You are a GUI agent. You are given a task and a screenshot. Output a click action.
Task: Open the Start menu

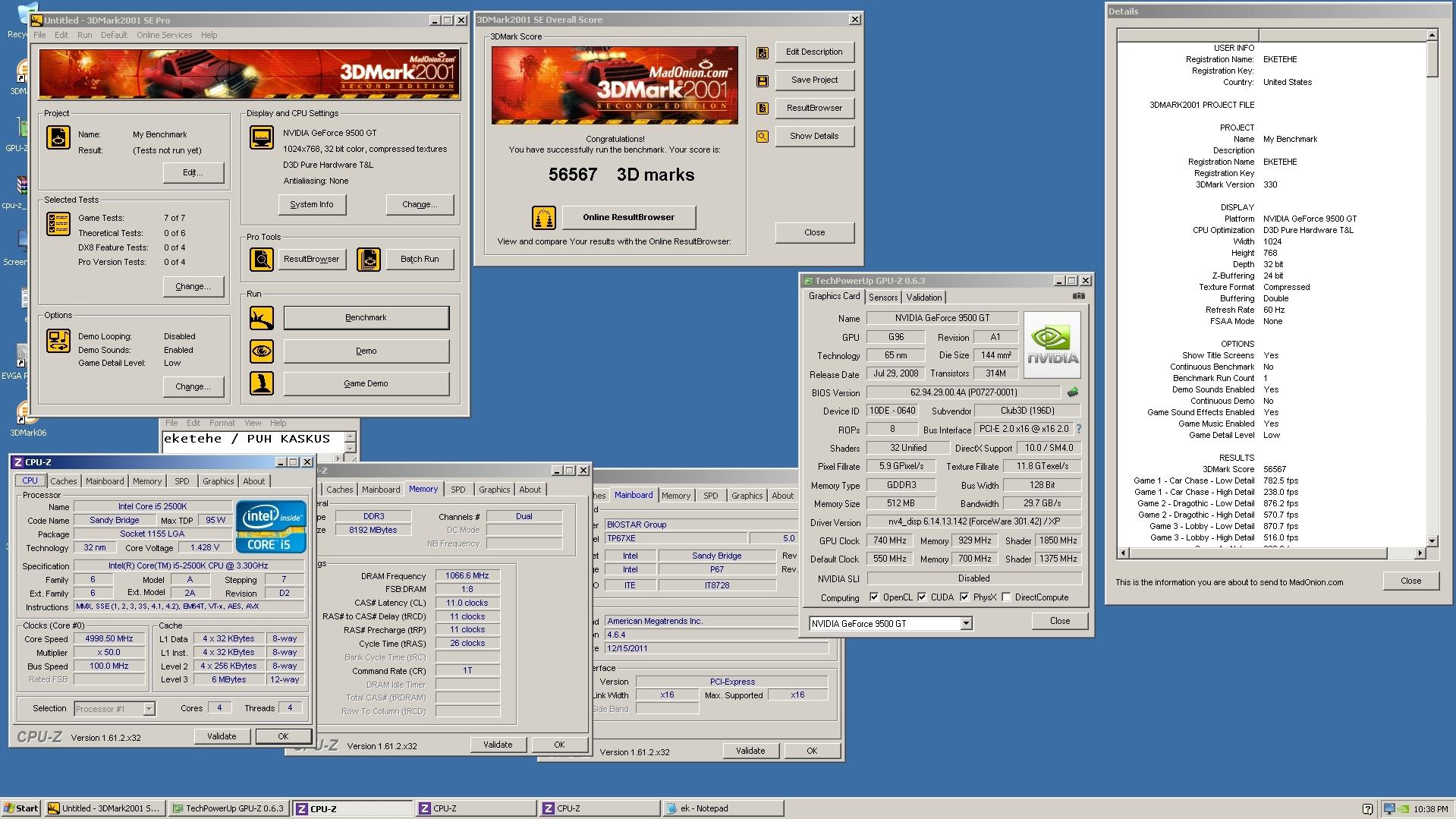(x=20, y=808)
